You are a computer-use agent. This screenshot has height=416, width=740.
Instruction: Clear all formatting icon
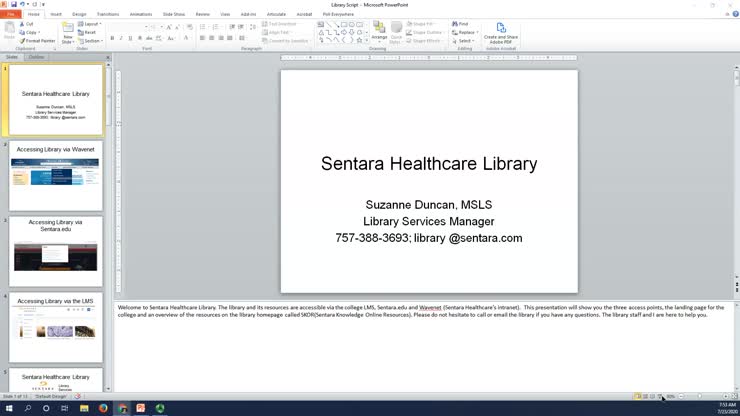pyautogui.click(x=190, y=27)
